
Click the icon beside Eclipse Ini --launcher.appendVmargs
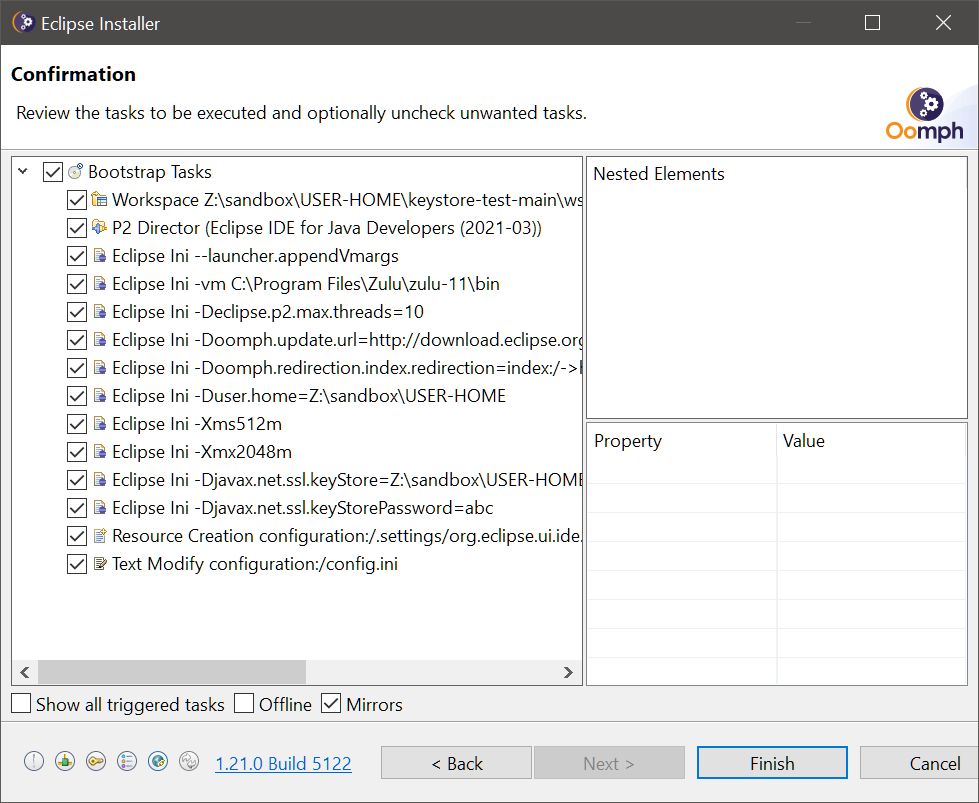coord(99,255)
